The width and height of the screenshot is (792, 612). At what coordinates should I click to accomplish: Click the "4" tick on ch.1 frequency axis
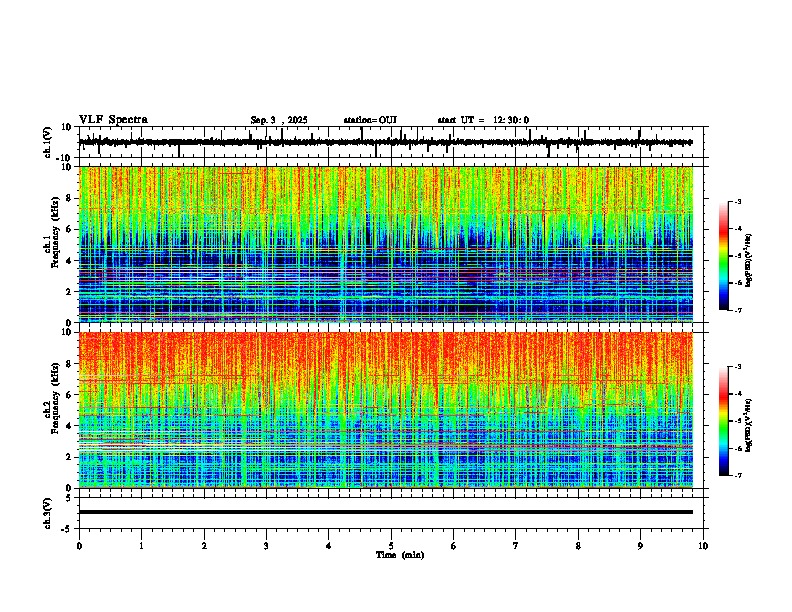tap(70, 260)
